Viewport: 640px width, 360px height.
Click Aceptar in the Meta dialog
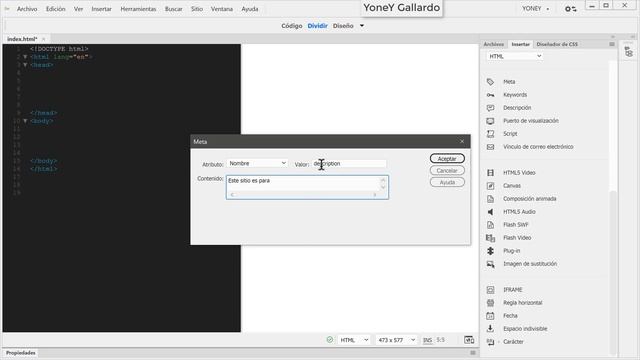pos(447,158)
